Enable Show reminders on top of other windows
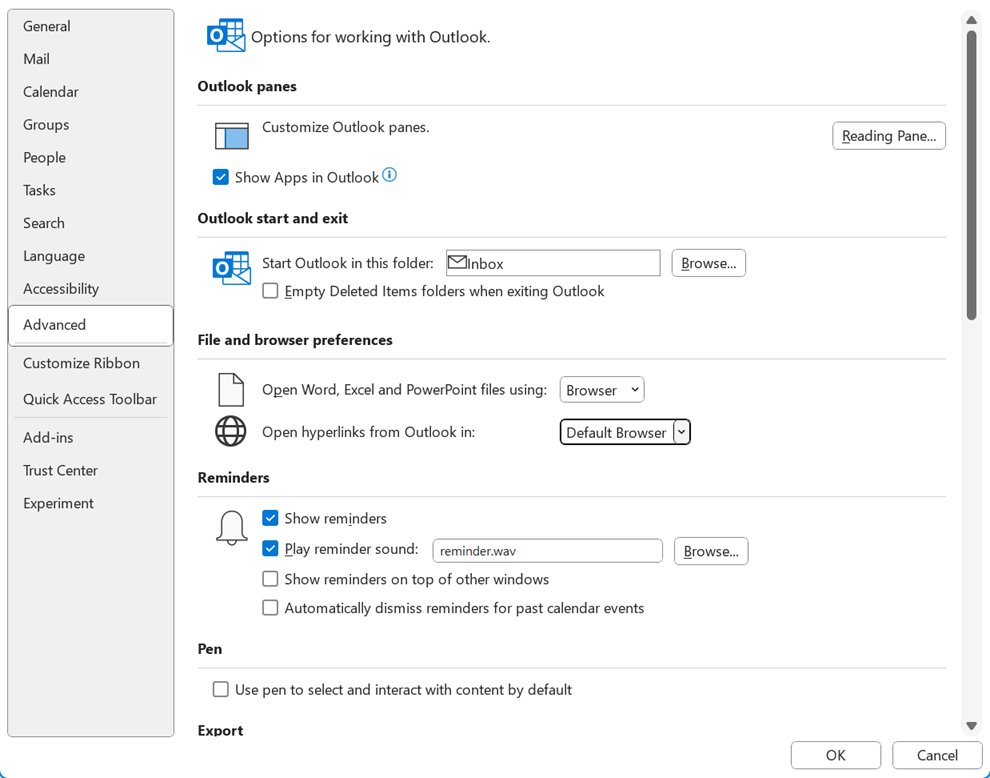Image resolution: width=990 pixels, height=778 pixels. click(x=270, y=578)
